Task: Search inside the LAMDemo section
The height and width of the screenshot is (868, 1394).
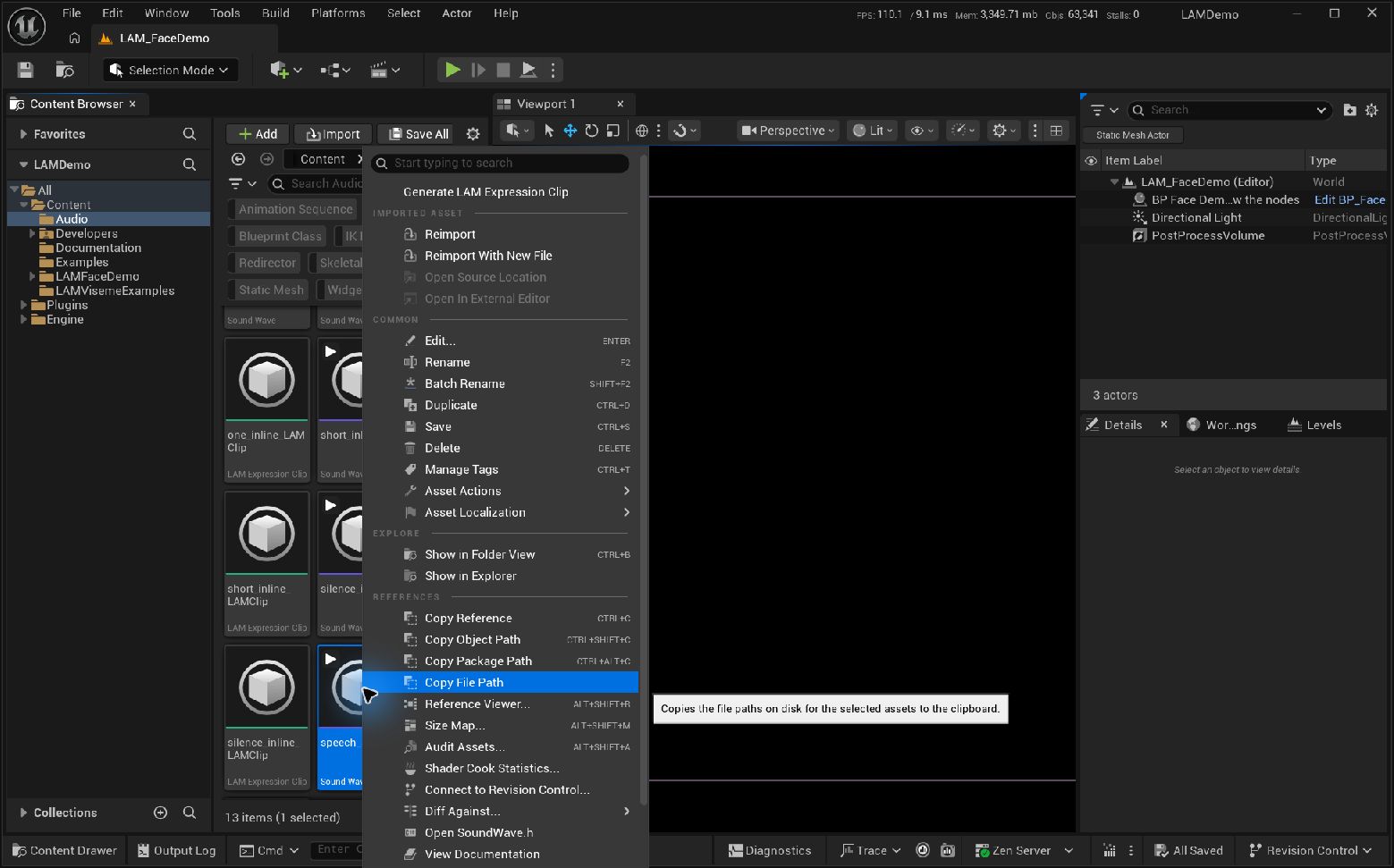Action: 190,164
